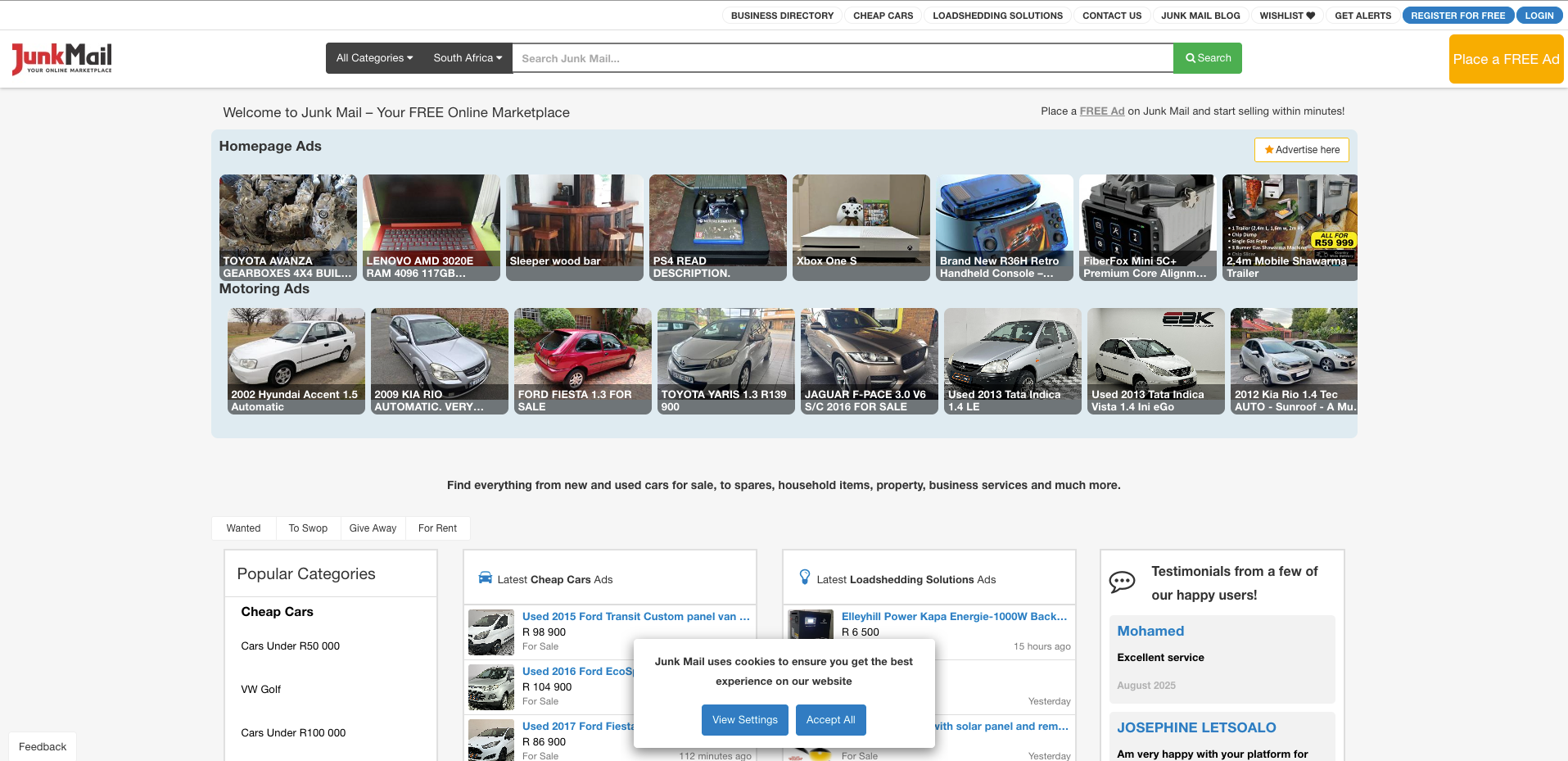Open the Feedback button

[x=43, y=746]
